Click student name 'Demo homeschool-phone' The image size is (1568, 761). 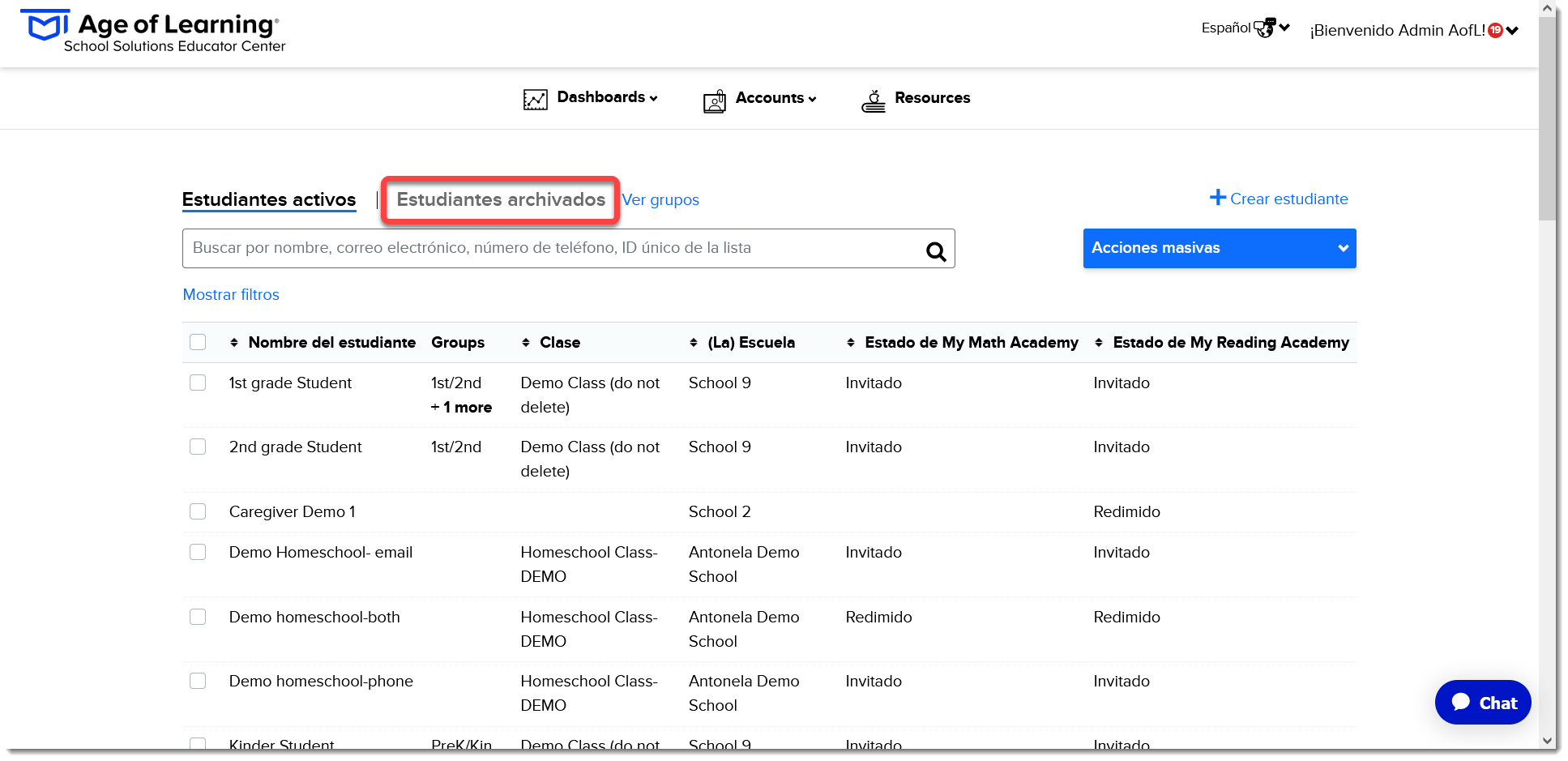[321, 682]
